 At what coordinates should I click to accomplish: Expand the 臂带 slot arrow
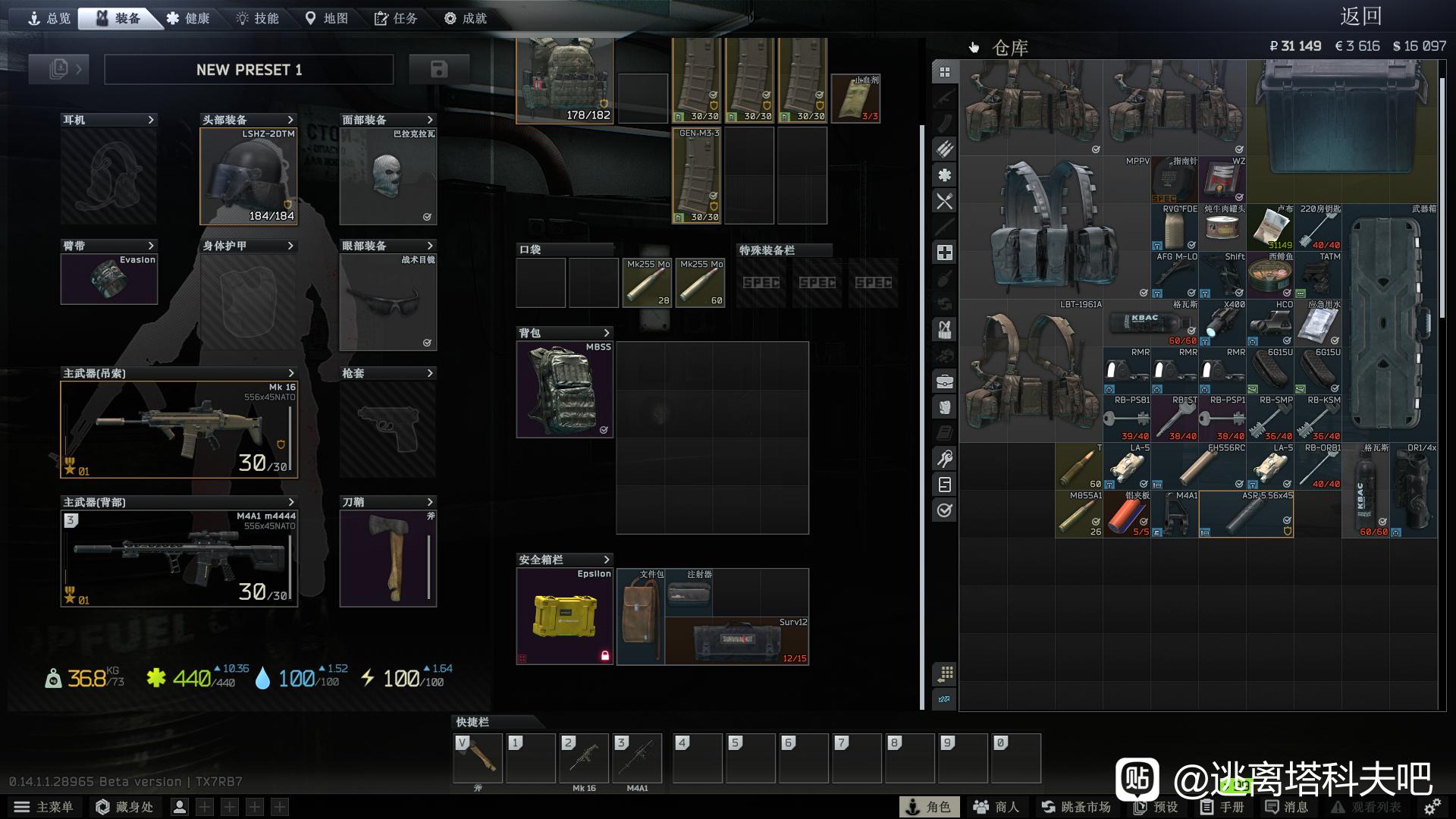(151, 246)
